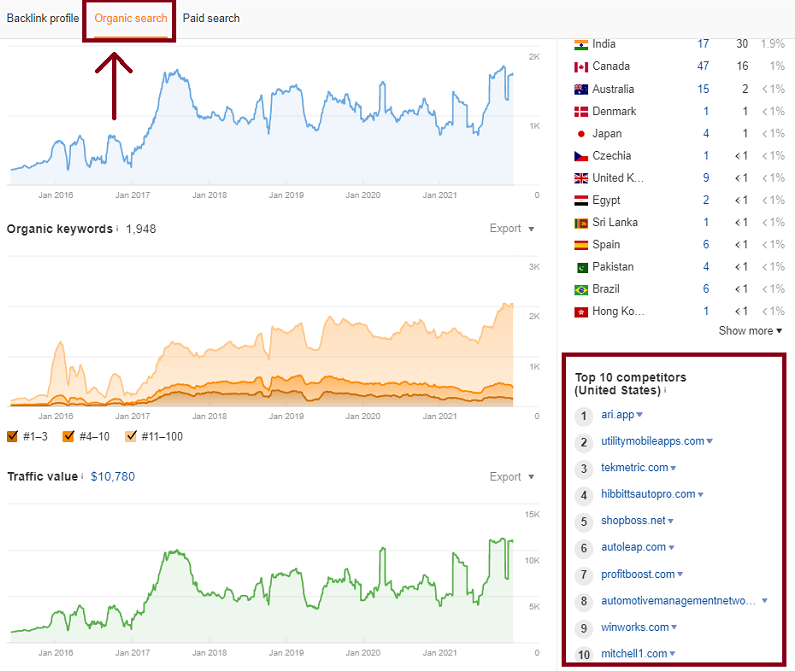Expand dropdown arrow next to shopboss.net
The width and height of the screenshot is (795, 671).
coord(671,521)
